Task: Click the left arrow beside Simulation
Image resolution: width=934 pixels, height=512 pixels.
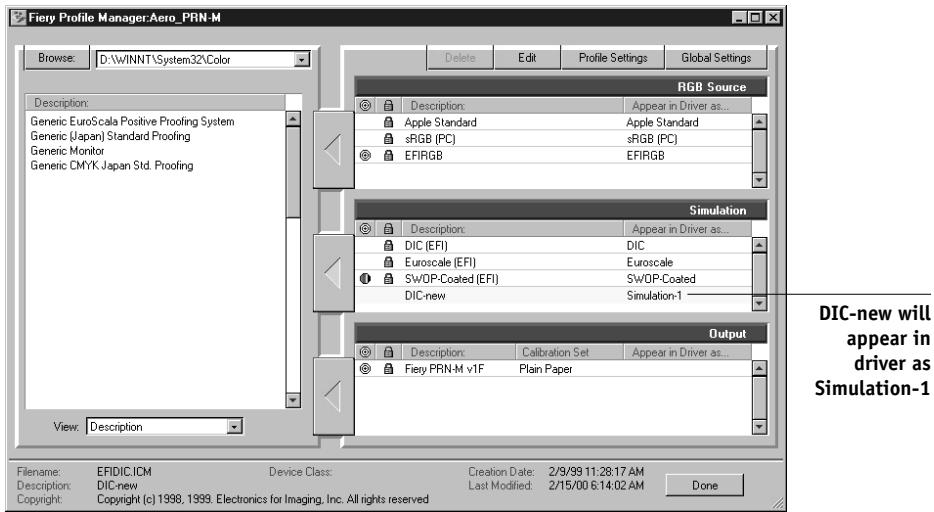Action: (334, 273)
